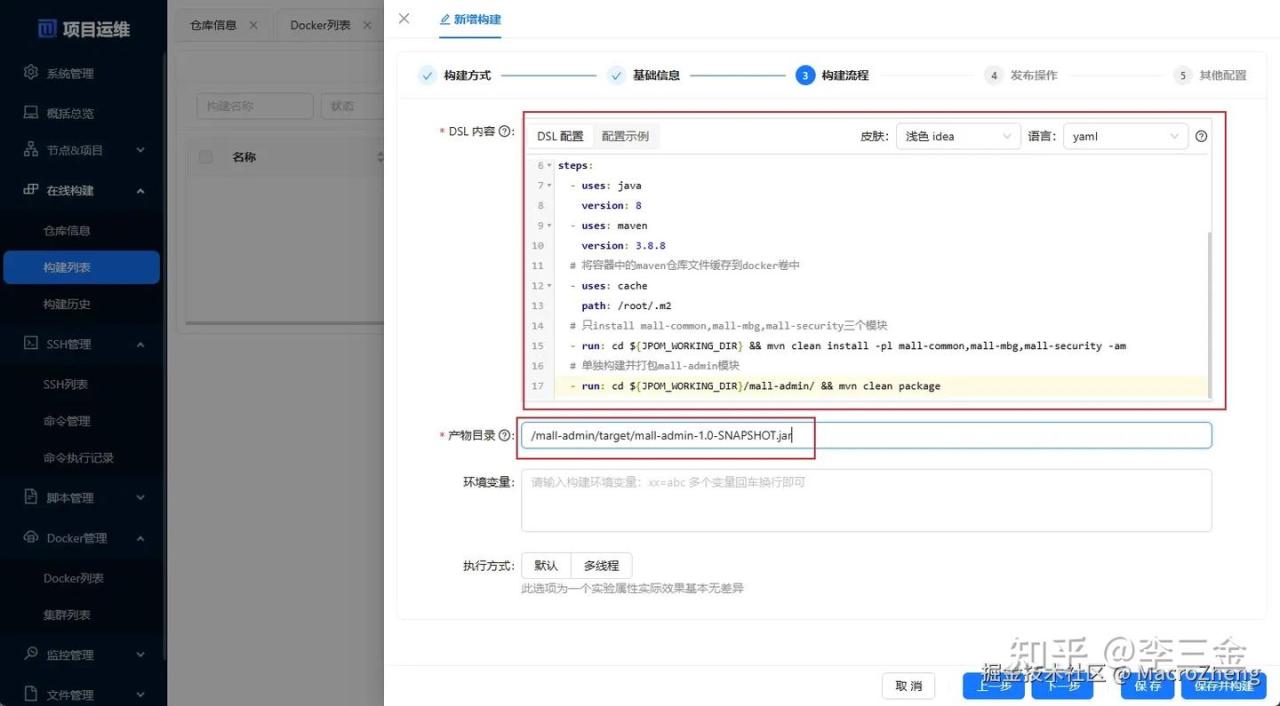The image size is (1280, 706).
Task: Switch to DSL 配置 tab
Action: point(560,137)
